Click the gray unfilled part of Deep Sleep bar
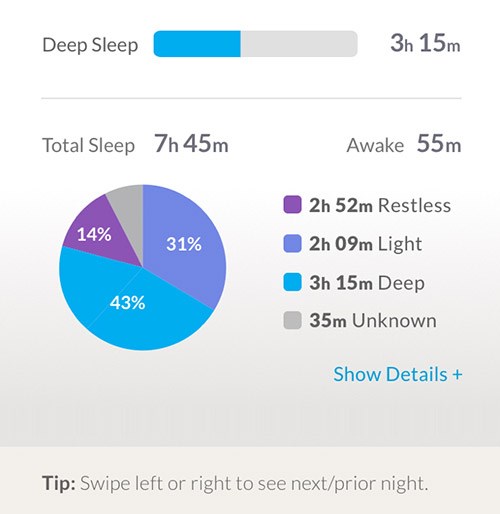This screenshot has height=514, width=500. [299, 44]
